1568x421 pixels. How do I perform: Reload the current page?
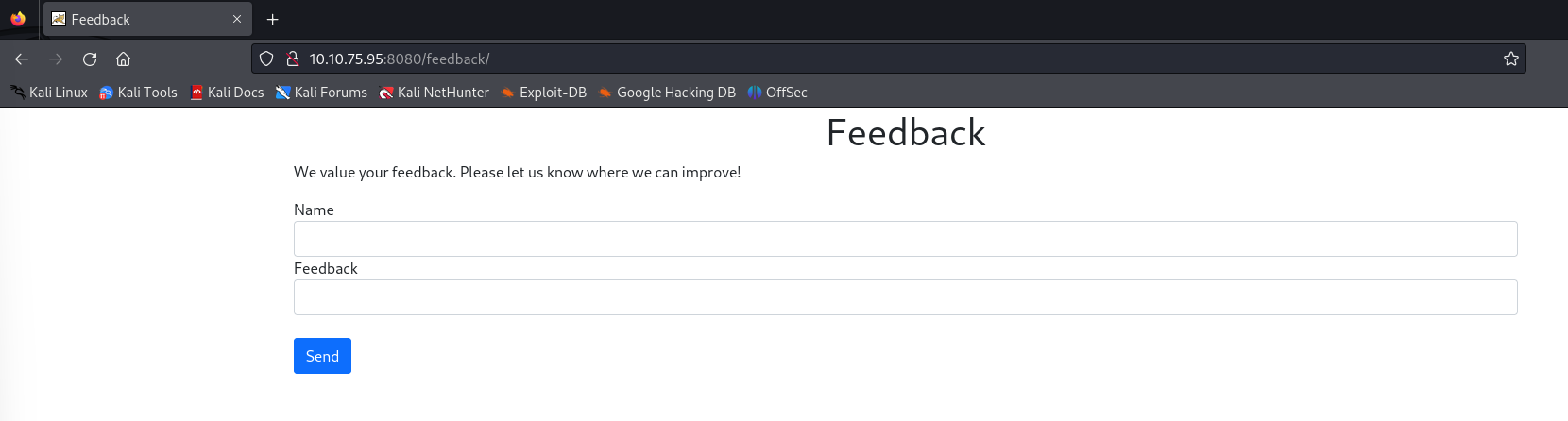90,59
